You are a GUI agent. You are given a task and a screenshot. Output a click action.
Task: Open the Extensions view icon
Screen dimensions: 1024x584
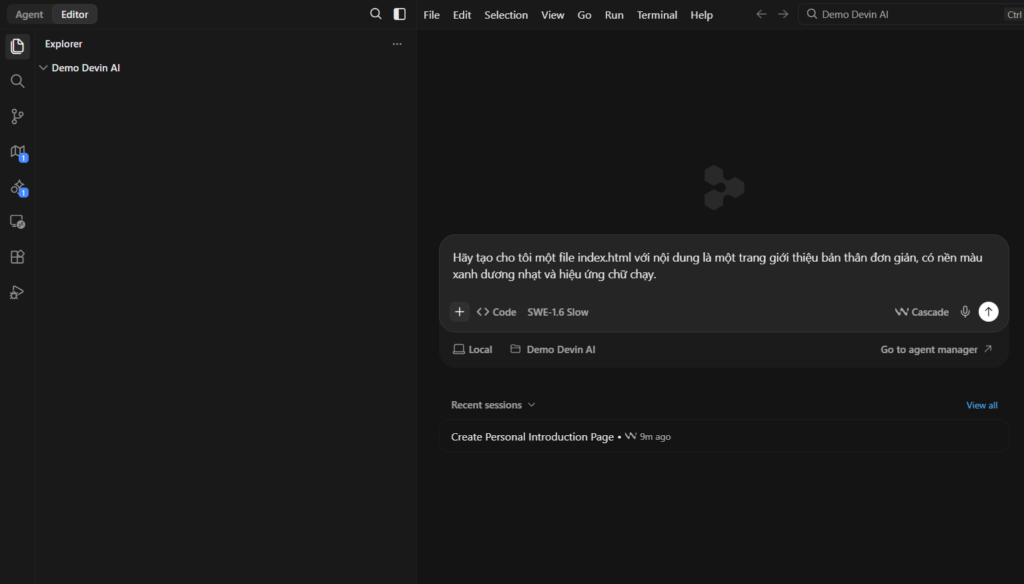click(x=18, y=257)
